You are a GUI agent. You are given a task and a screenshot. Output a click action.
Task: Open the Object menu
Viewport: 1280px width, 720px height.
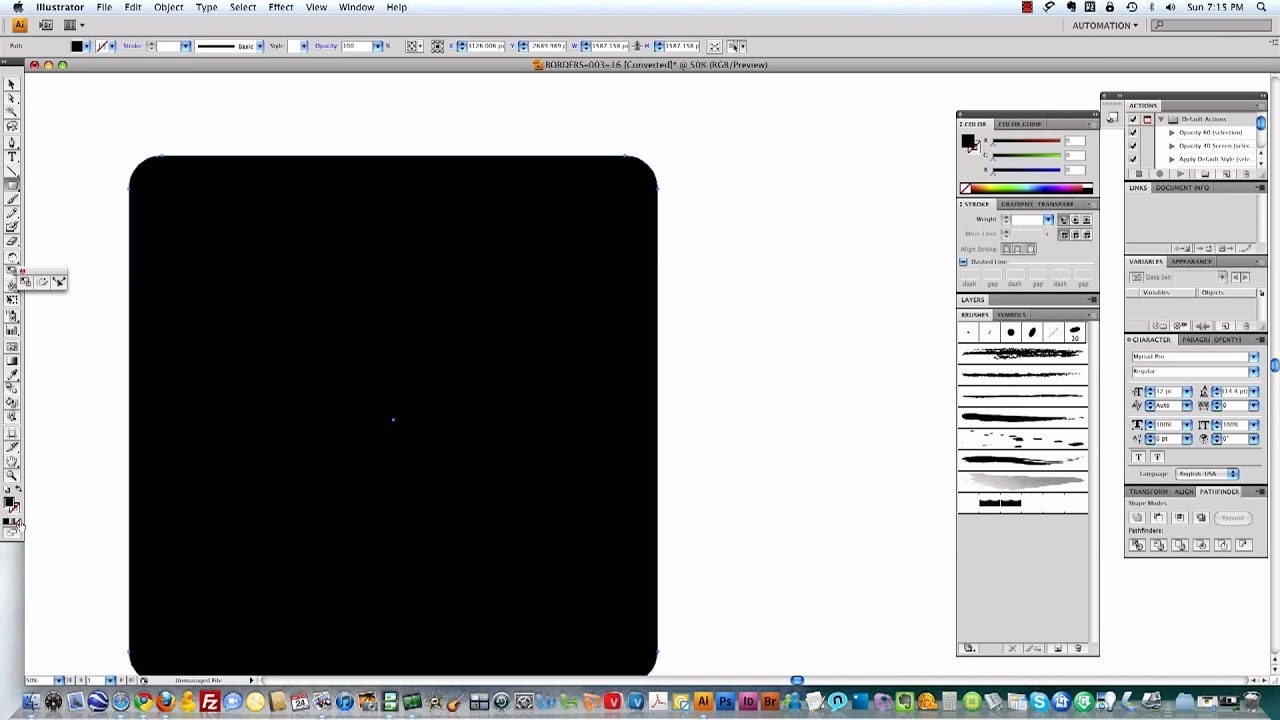168,7
